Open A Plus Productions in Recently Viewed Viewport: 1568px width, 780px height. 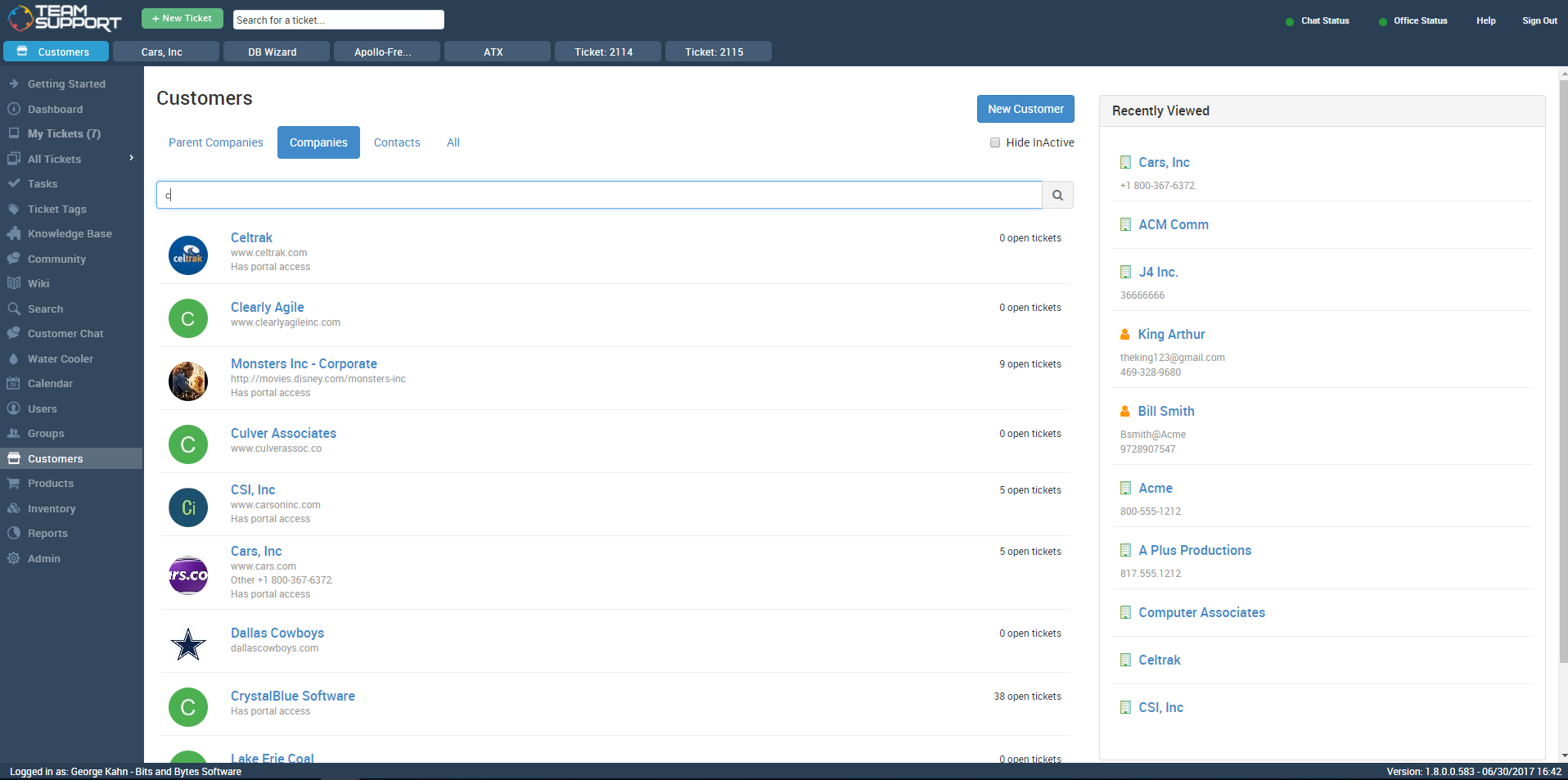coord(1195,550)
